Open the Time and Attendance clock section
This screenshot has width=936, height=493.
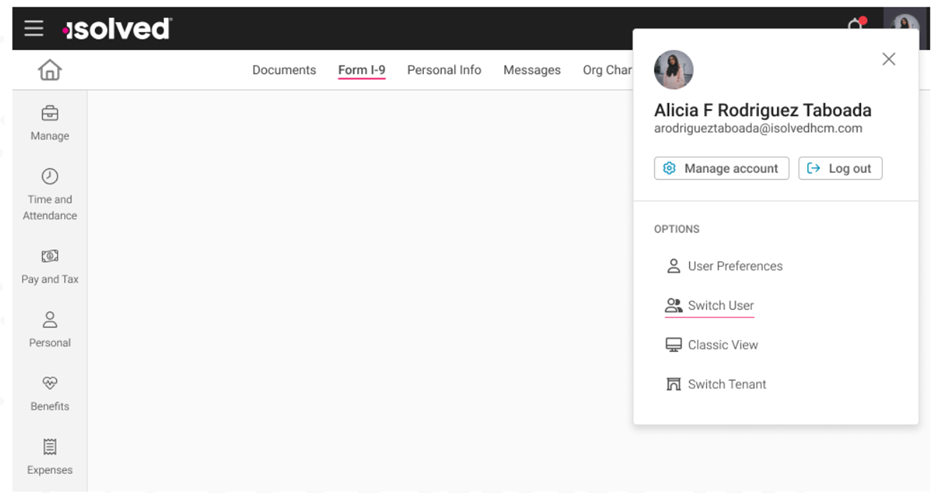(x=50, y=195)
